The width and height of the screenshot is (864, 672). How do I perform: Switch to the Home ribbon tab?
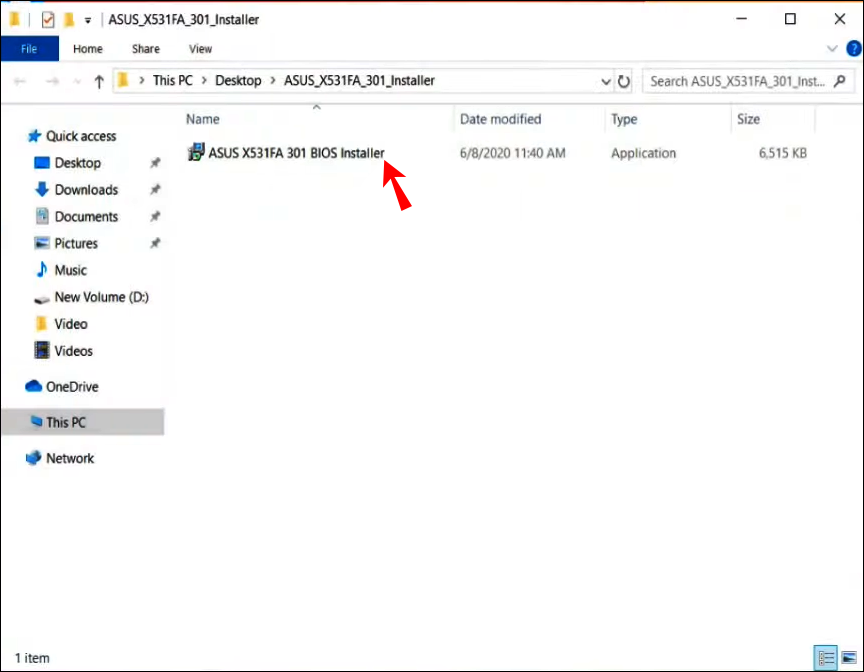(88, 49)
